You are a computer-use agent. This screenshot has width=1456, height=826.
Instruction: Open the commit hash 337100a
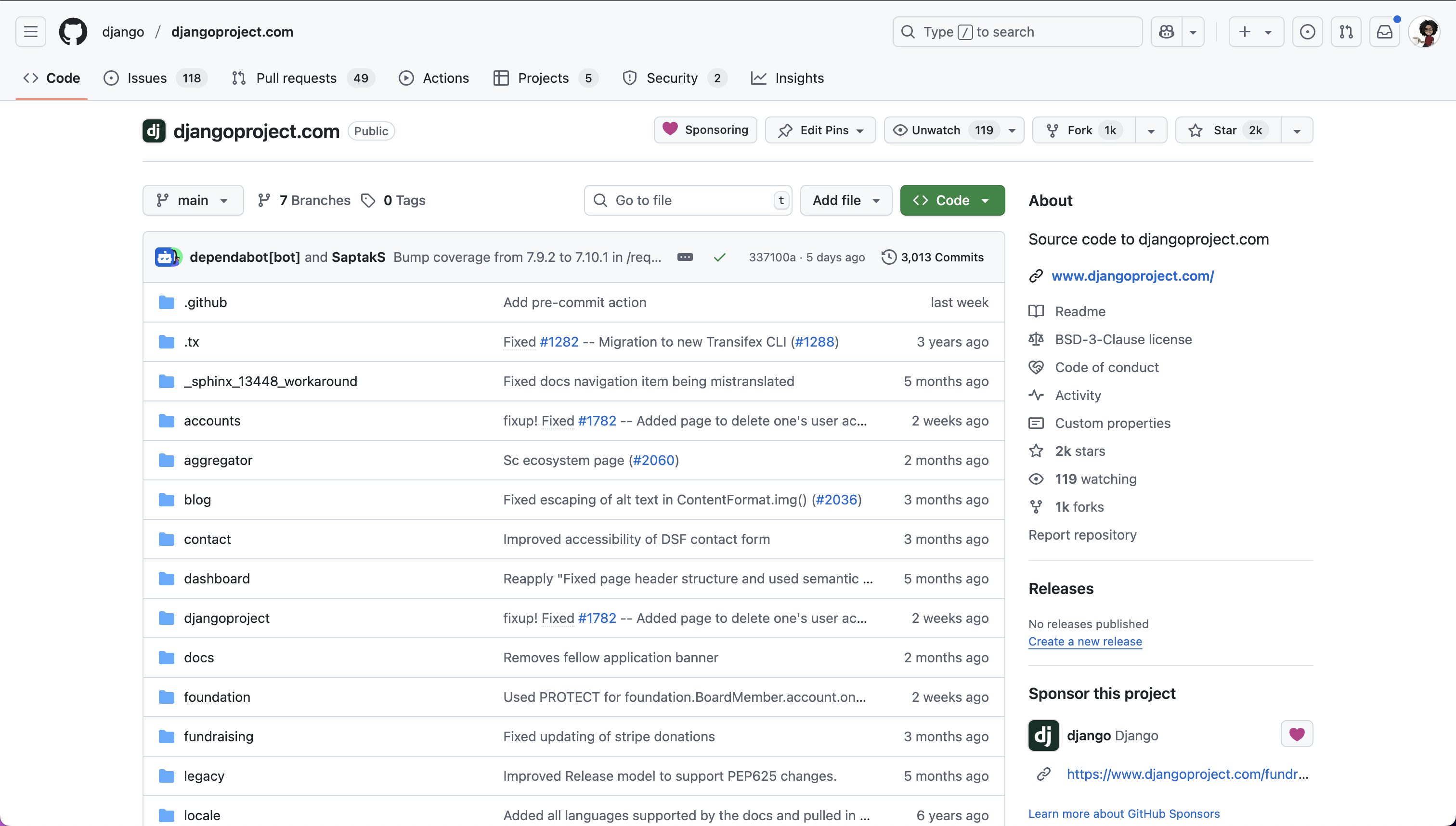click(x=772, y=258)
